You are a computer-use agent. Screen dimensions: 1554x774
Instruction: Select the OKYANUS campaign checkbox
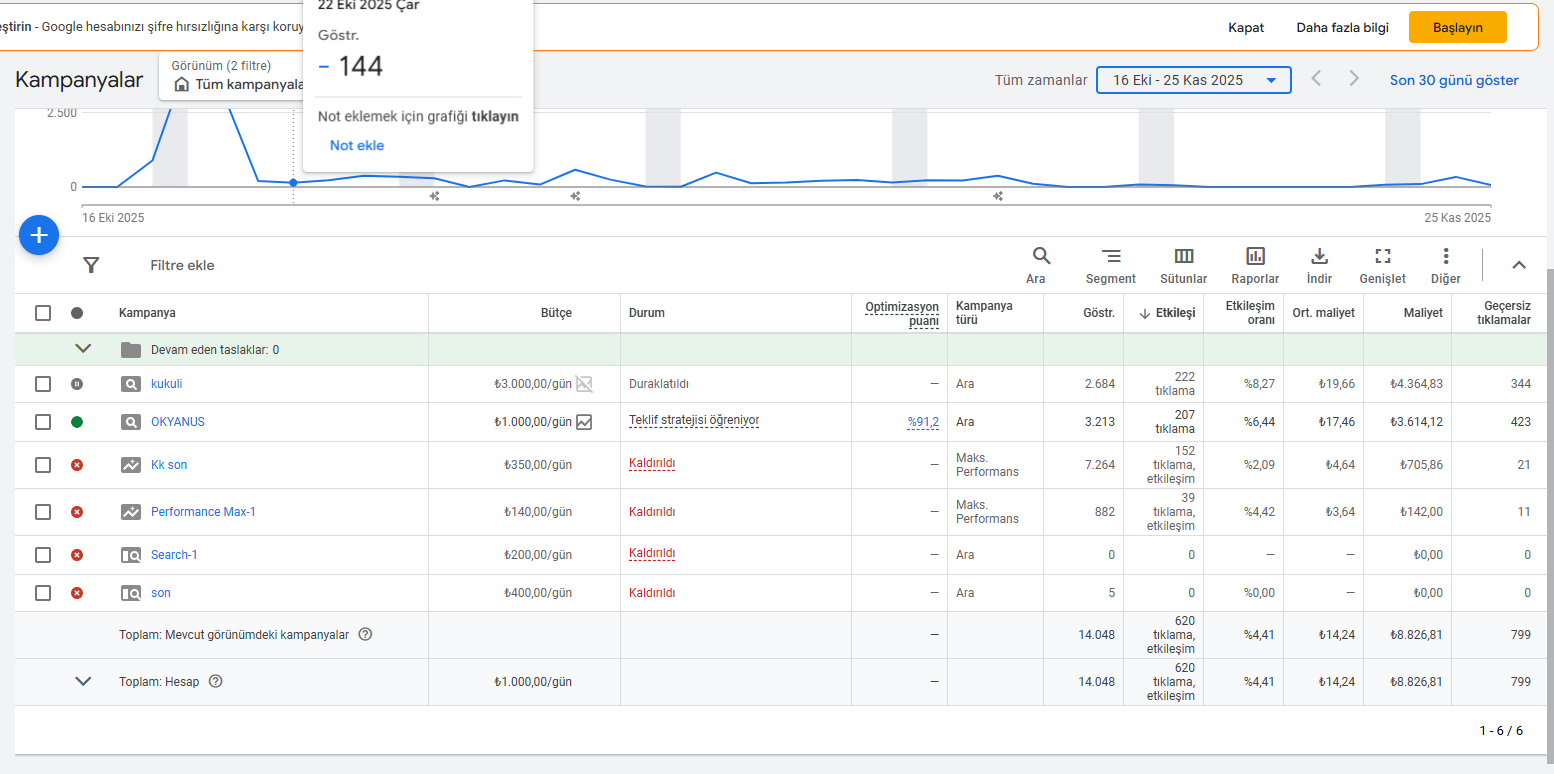[x=43, y=422]
